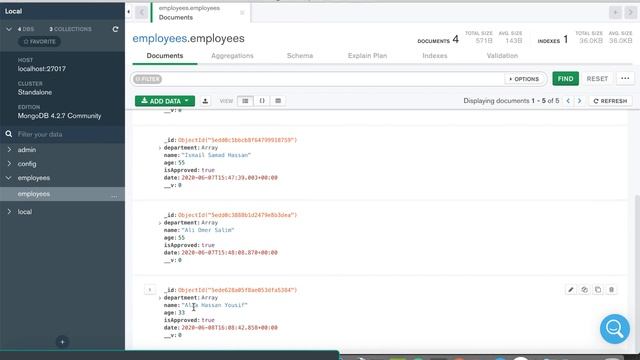
Task: Click the name value "Ismail Samad Hassan"
Action: [216, 156]
